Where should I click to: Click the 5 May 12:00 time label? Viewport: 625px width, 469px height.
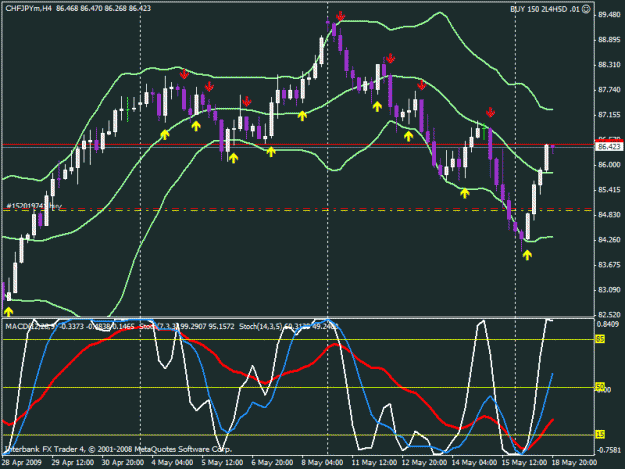pyautogui.click(x=222, y=463)
